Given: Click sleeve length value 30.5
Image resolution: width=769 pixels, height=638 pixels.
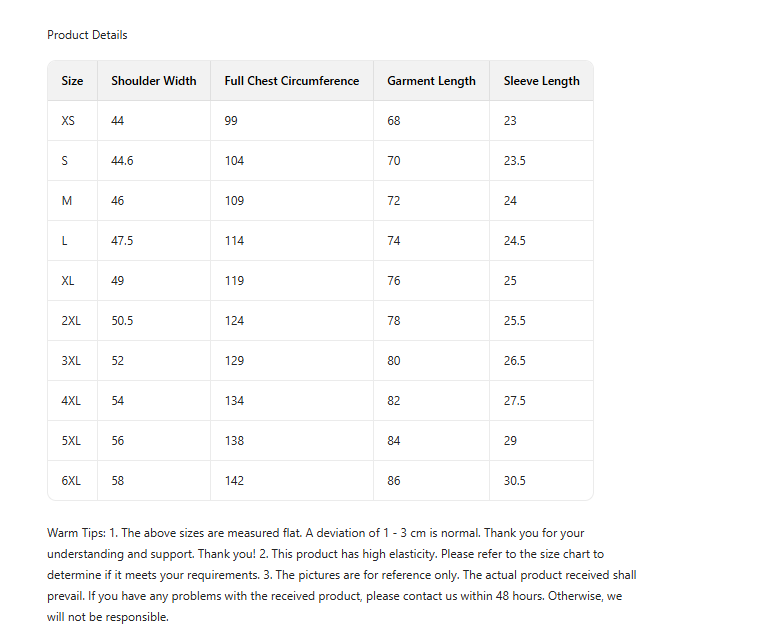Looking at the screenshot, I should 514,481.
